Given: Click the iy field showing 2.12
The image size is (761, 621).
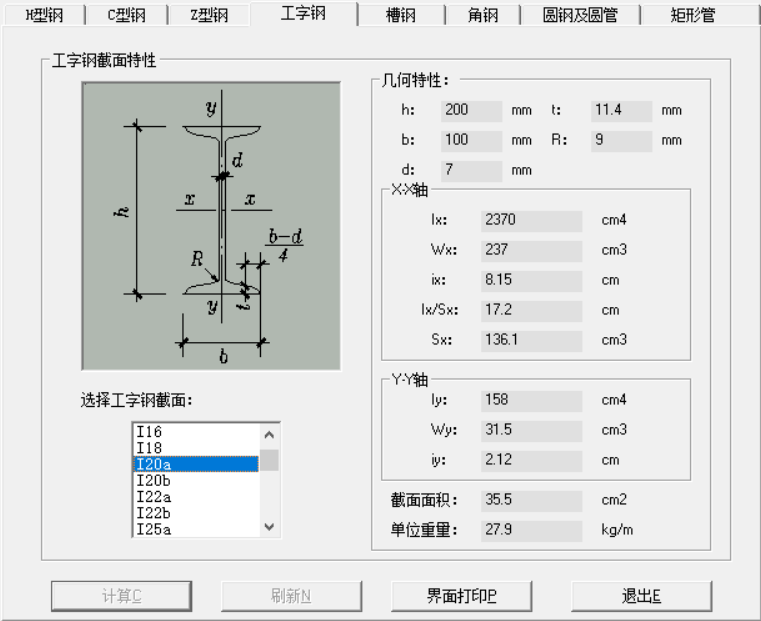Looking at the screenshot, I should [531, 461].
